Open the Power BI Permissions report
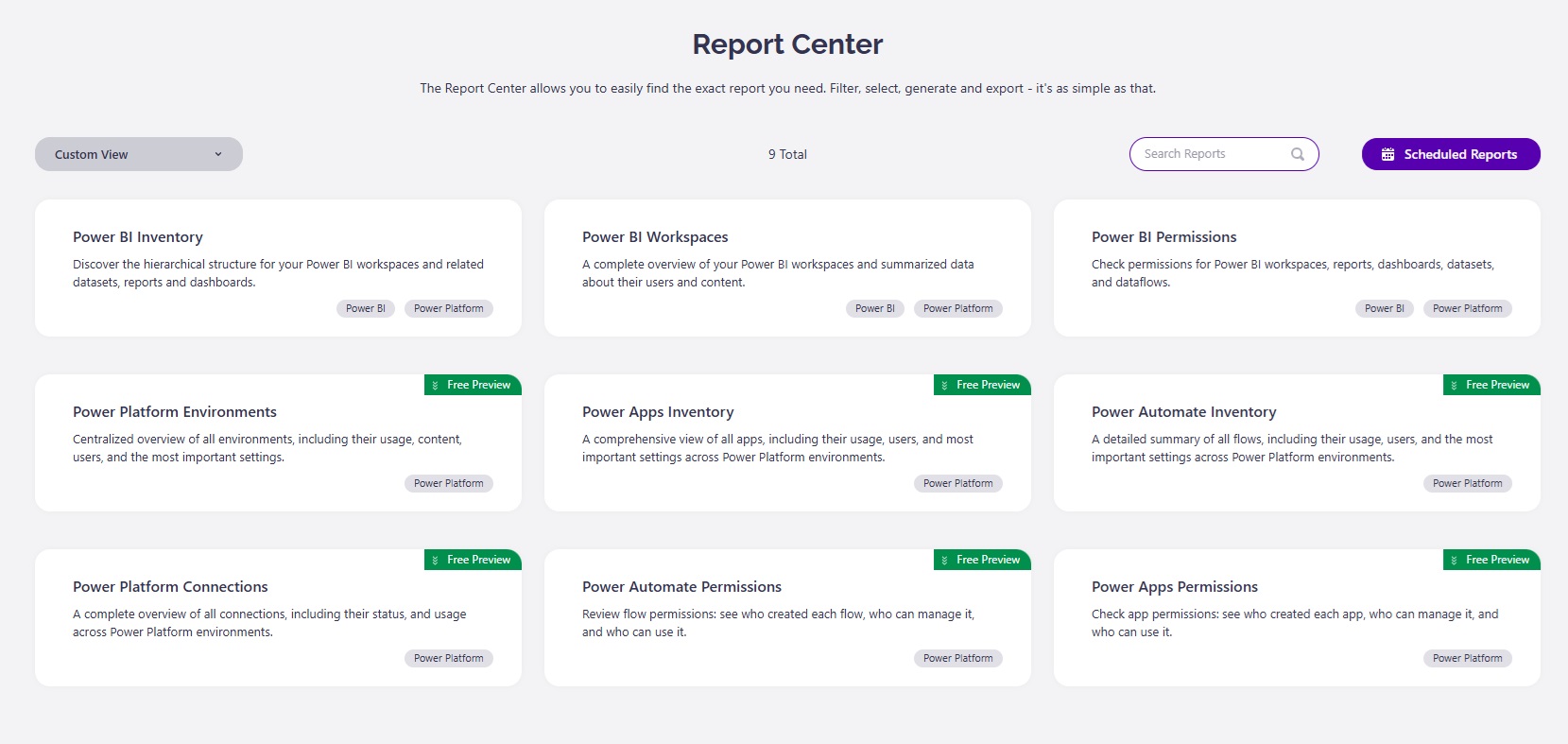Screen dimensions: 1568x744 click(x=1297, y=268)
